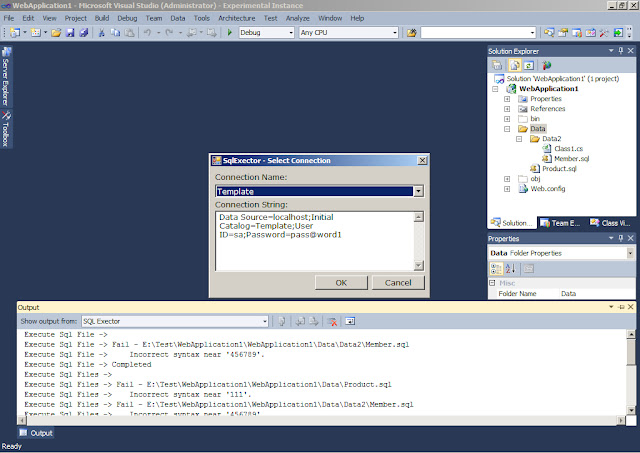Click Show All Files icon in Solution Explorer
The height and width of the screenshot is (453, 640).
coord(515,65)
